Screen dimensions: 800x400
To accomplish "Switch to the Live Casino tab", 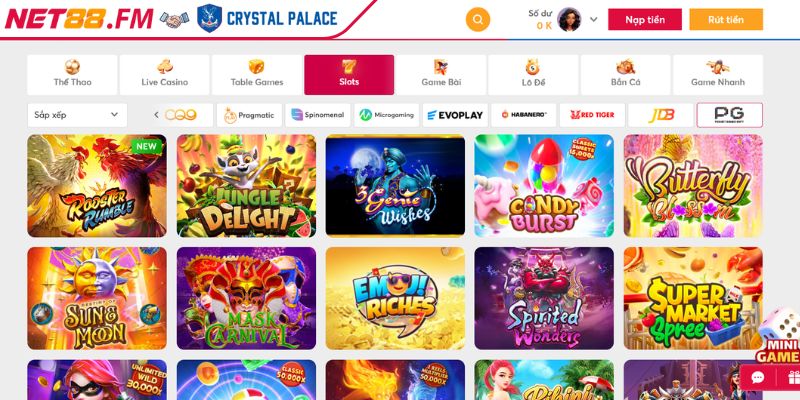I will click(x=164, y=74).
